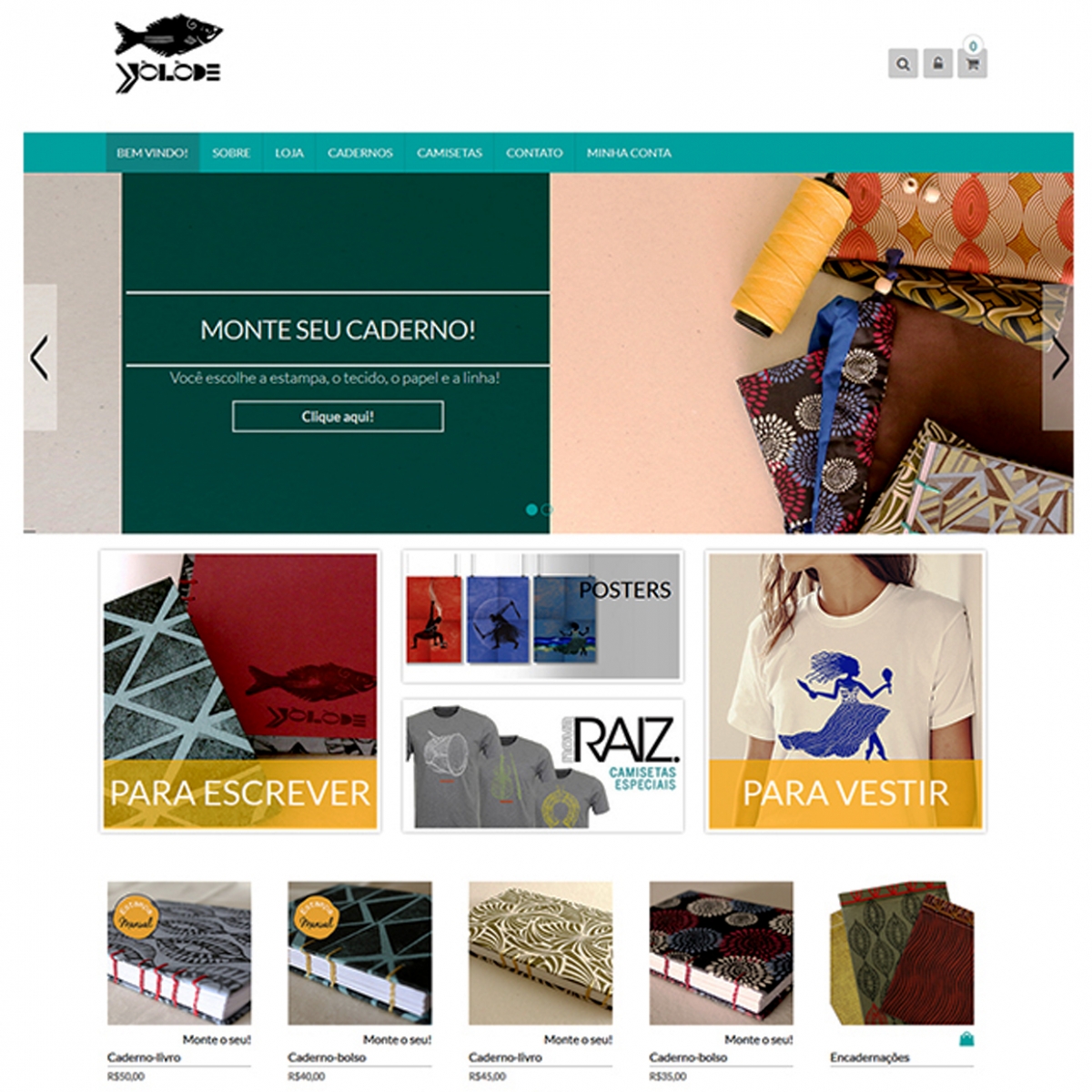Open Camisetas in navigation bar
The width and height of the screenshot is (1092, 1092).
tap(450, 153)
